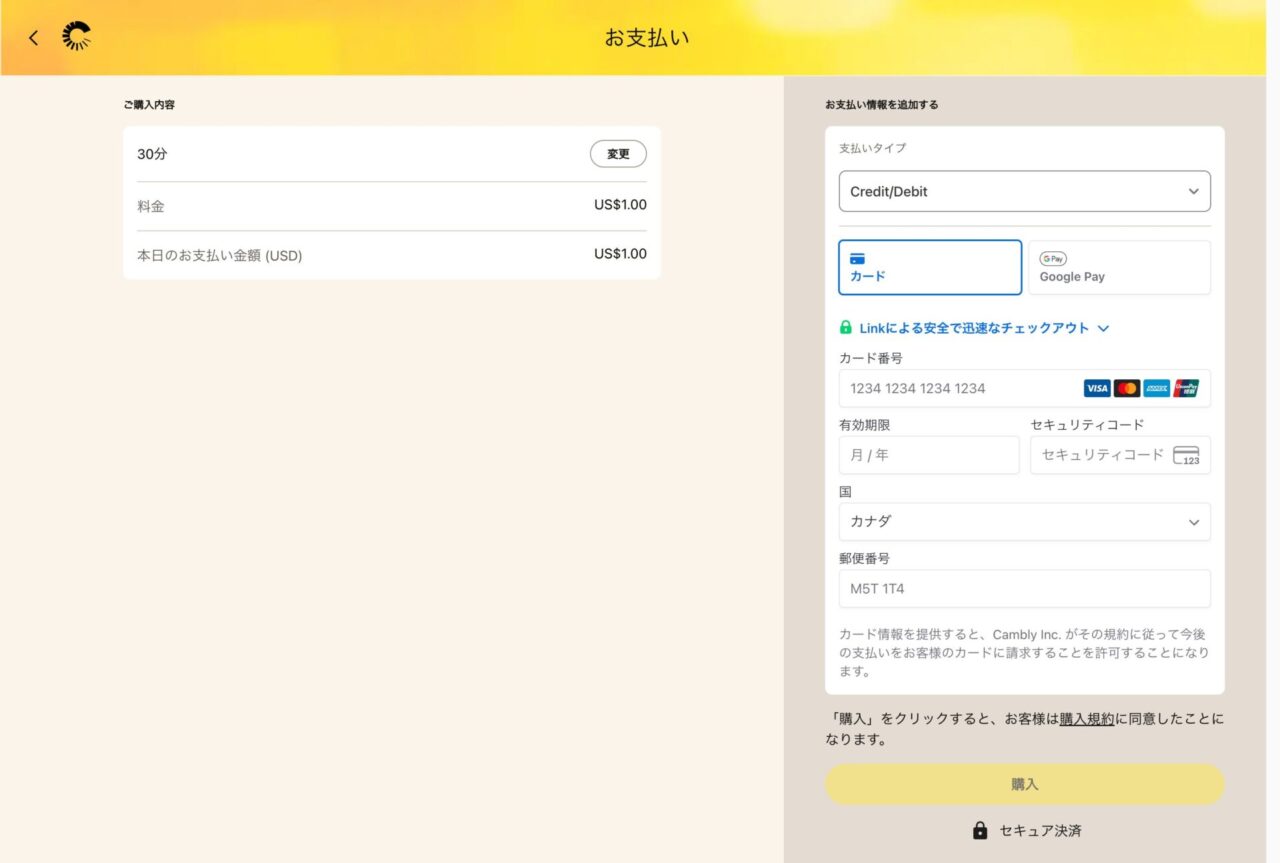Open the 購入規約 terms link
The image size is (1280, 863).
(x=1087, y=719)
